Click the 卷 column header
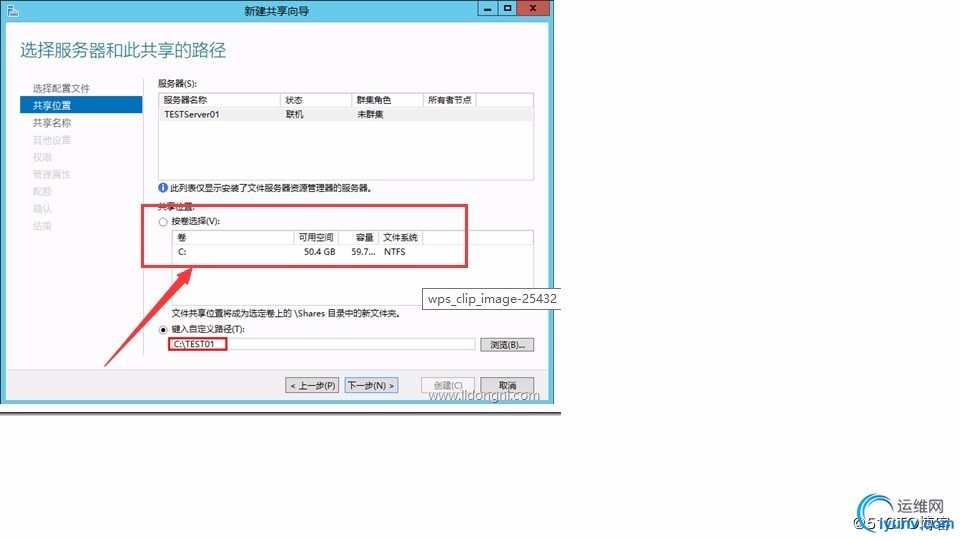The width and height of the screenshot is (960, 540). point(233,238)
